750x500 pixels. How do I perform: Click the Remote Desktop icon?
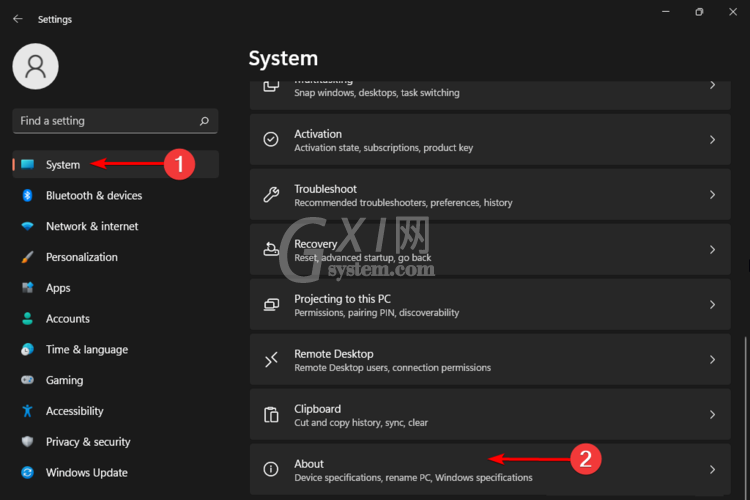pyautogui.click(x=271, y=359)
